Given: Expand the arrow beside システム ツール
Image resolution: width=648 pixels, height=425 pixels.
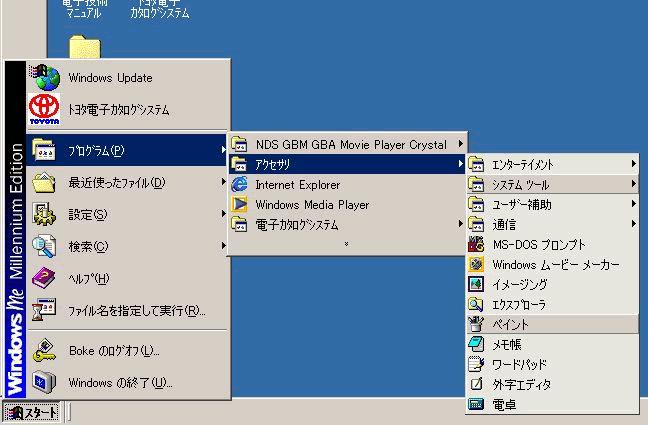Looking at the screenshot, I should pos(634,184).
